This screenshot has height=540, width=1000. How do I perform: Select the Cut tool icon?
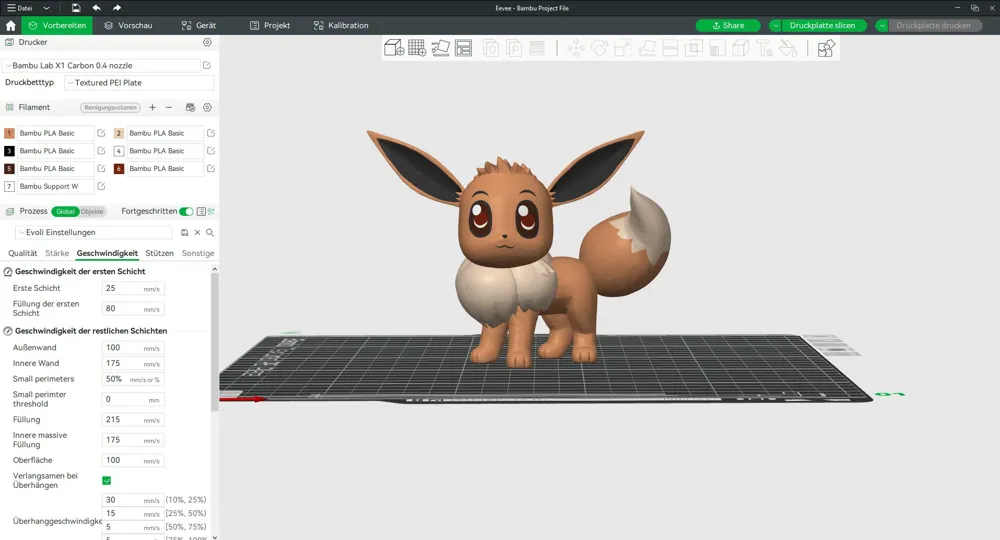coord(670,48)
